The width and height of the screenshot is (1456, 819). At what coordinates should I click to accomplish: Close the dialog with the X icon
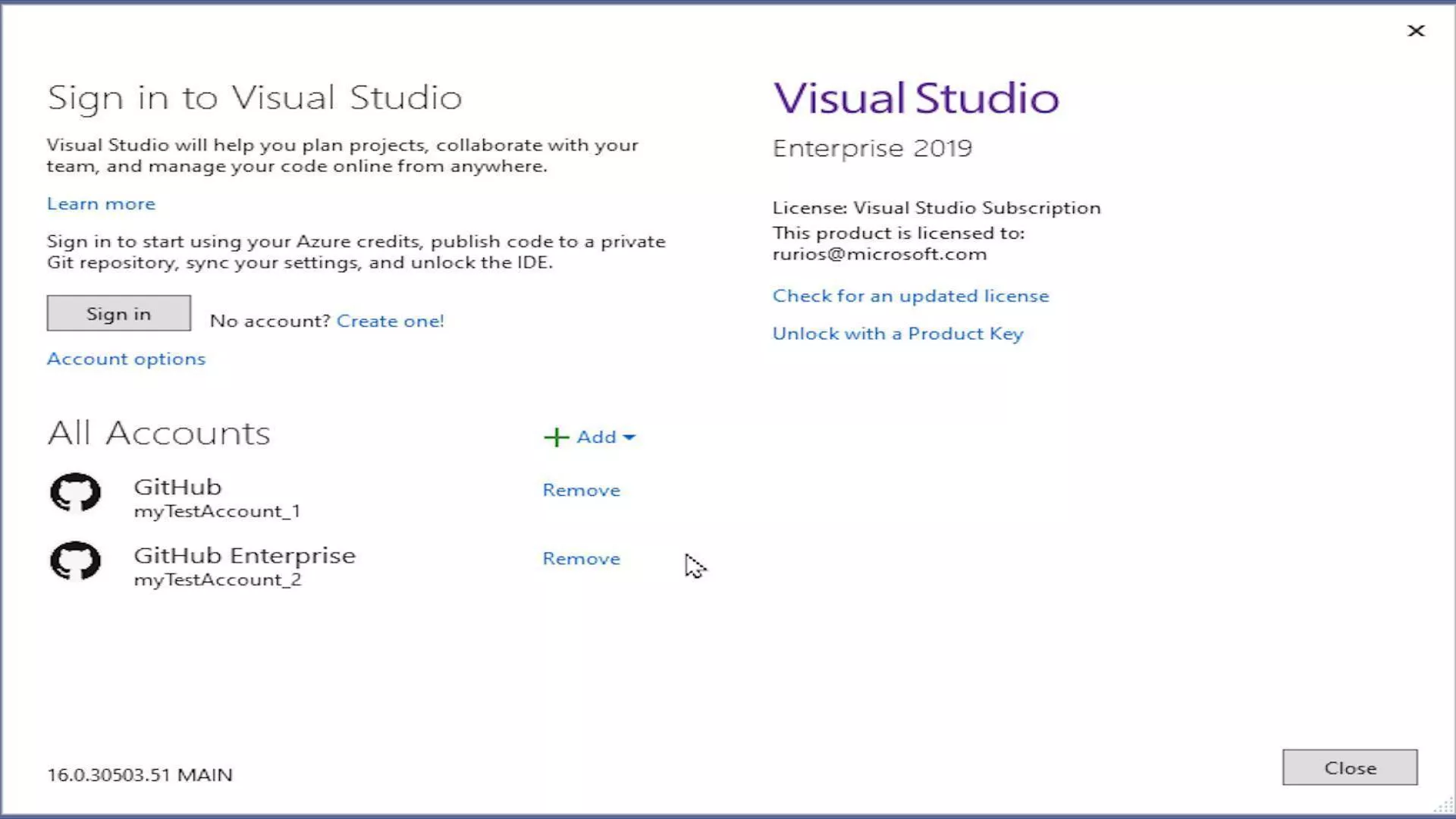point(1415,31)
